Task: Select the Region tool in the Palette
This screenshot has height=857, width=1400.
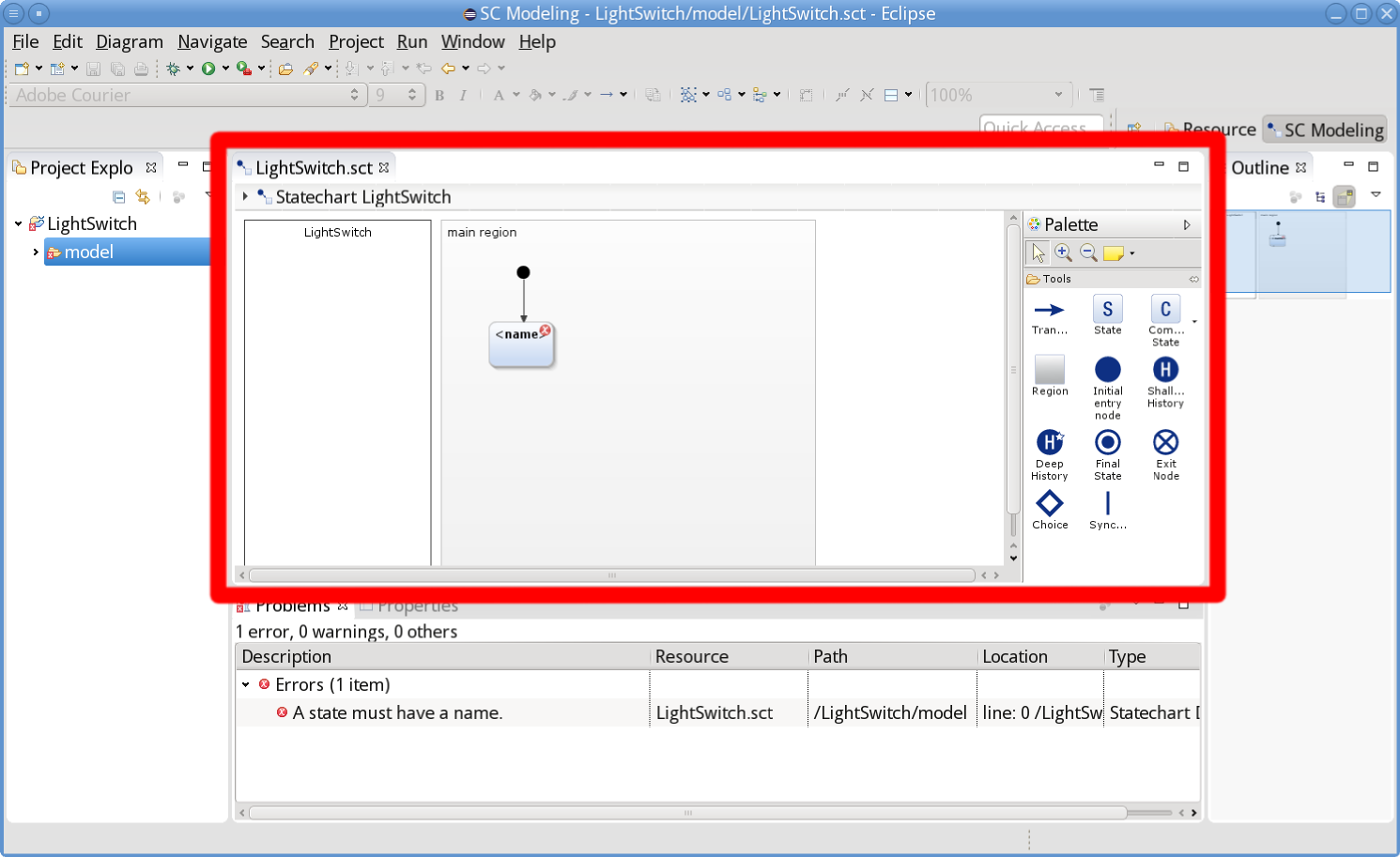Action: [1049, 376]
